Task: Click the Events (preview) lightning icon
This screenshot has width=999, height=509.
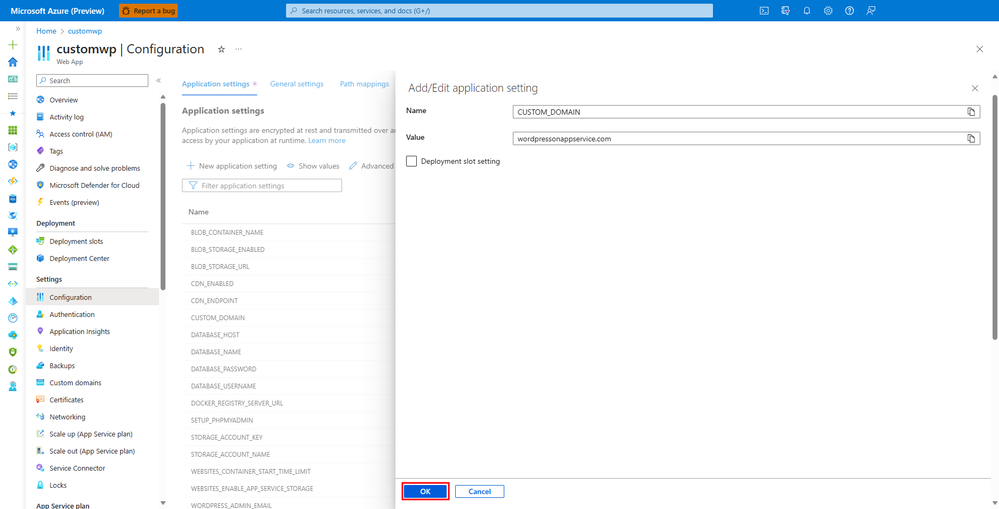Action: pyautogui.click(x=41, y=203)
